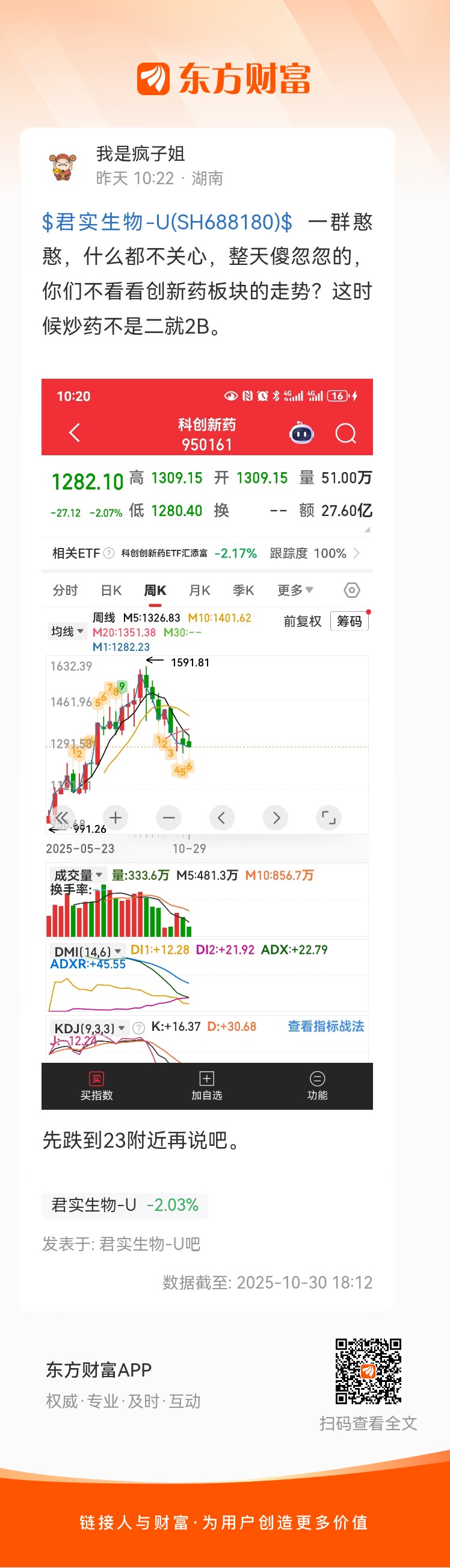This screenshot has width=450, height=1568.
Task: Tap the 君实生物-U stock quote tag
Action: click(125, 1205)
